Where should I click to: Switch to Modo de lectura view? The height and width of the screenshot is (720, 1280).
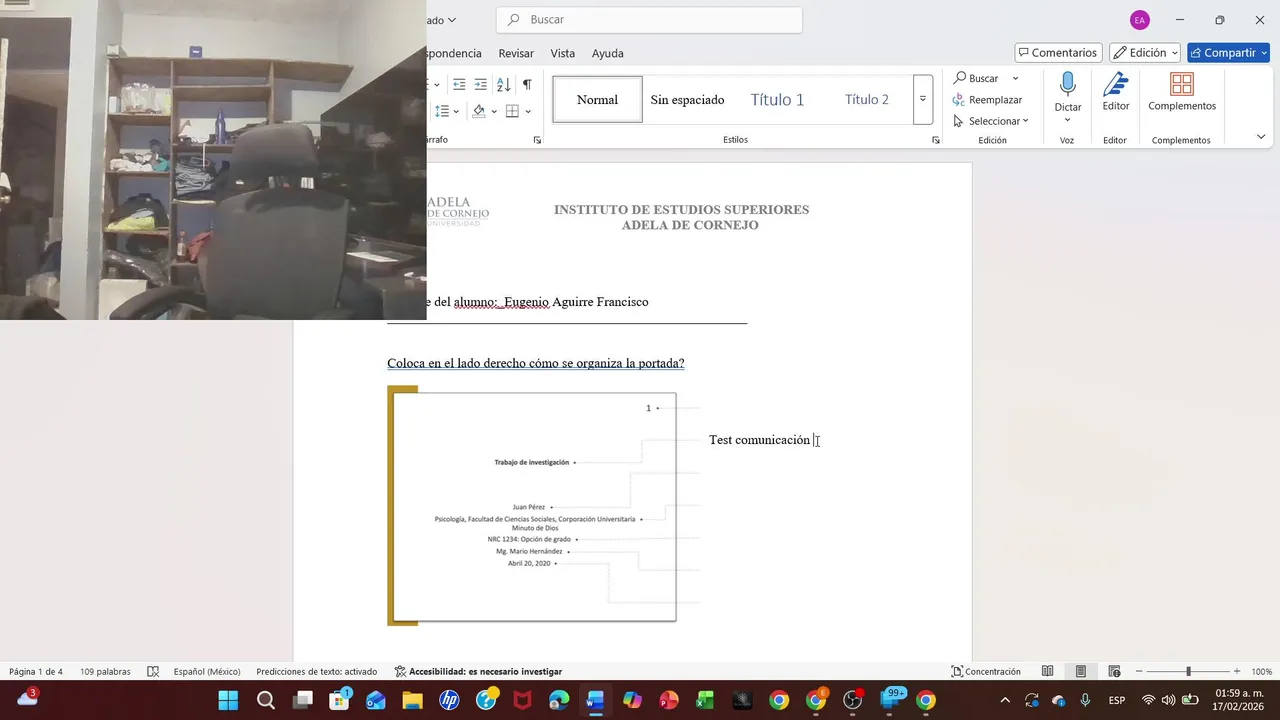point(1048,672)
